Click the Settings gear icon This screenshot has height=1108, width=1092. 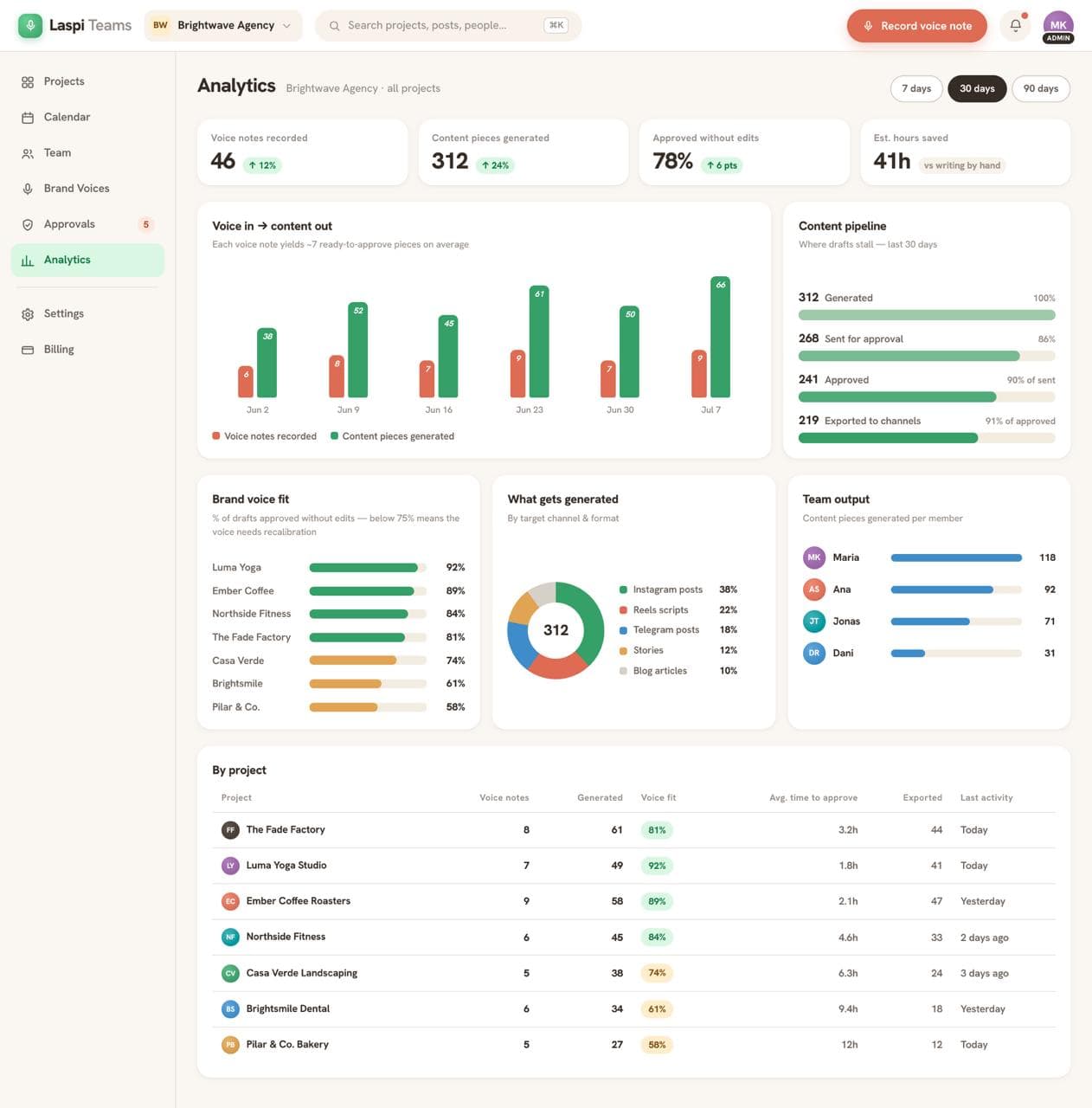click(x=28, y=314)
